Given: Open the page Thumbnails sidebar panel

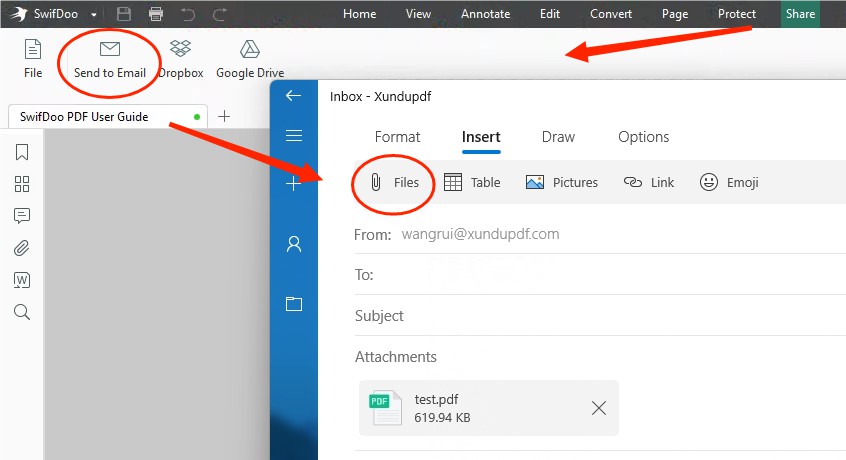Looking at the screenshot, I should [x=22, y=184].
